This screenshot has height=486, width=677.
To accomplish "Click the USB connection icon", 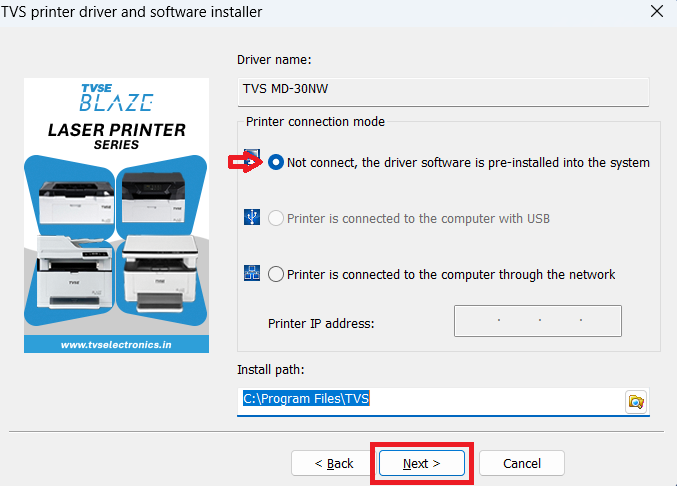I will (x=252, y=217).
